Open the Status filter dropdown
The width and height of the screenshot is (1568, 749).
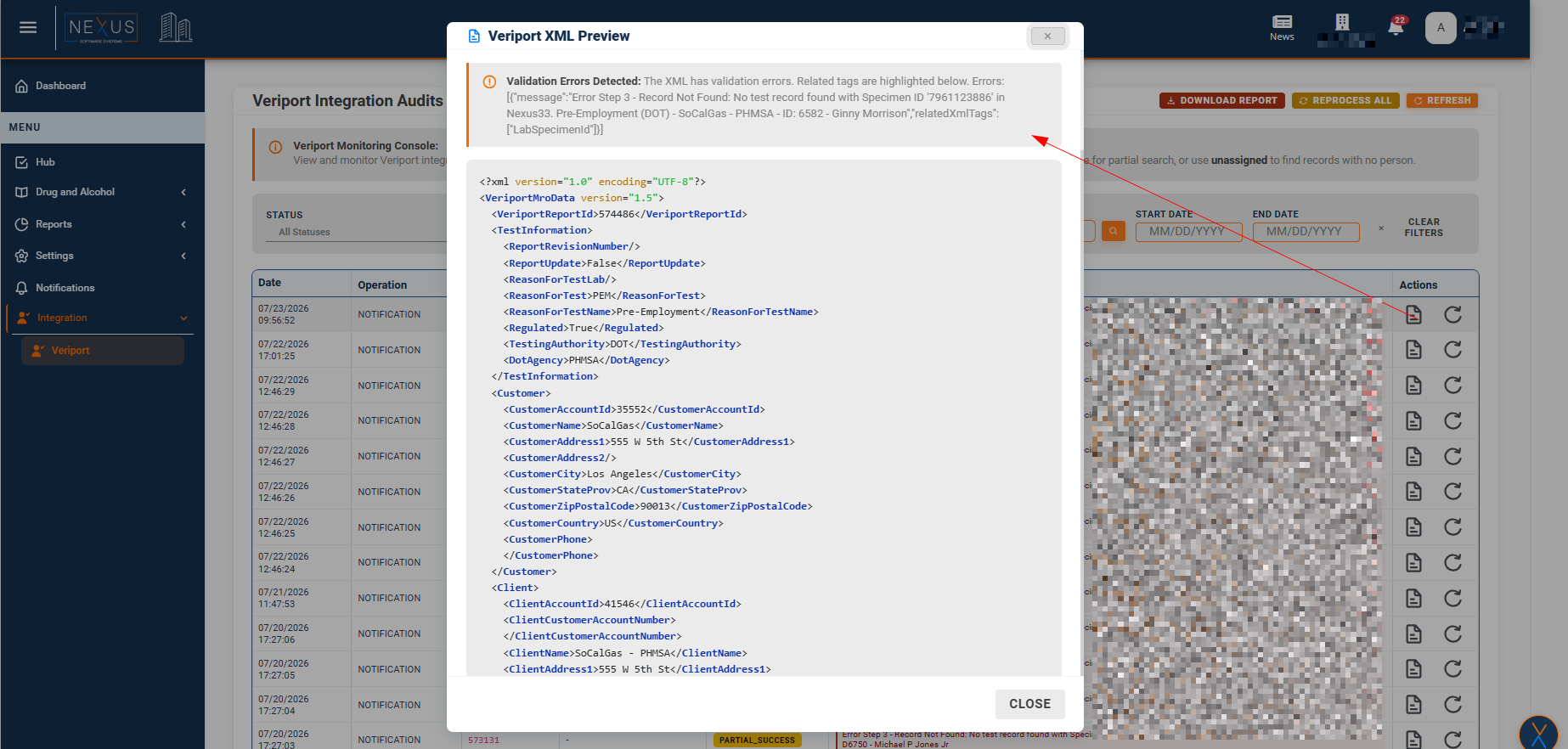357,232
